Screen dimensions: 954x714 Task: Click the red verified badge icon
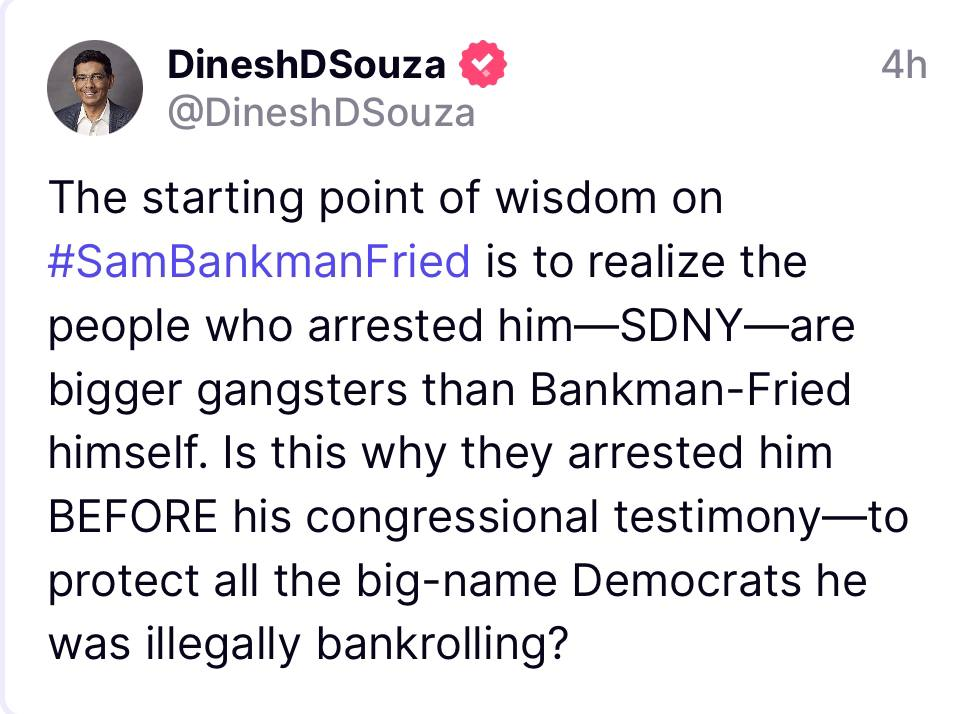tap(482, 66)
